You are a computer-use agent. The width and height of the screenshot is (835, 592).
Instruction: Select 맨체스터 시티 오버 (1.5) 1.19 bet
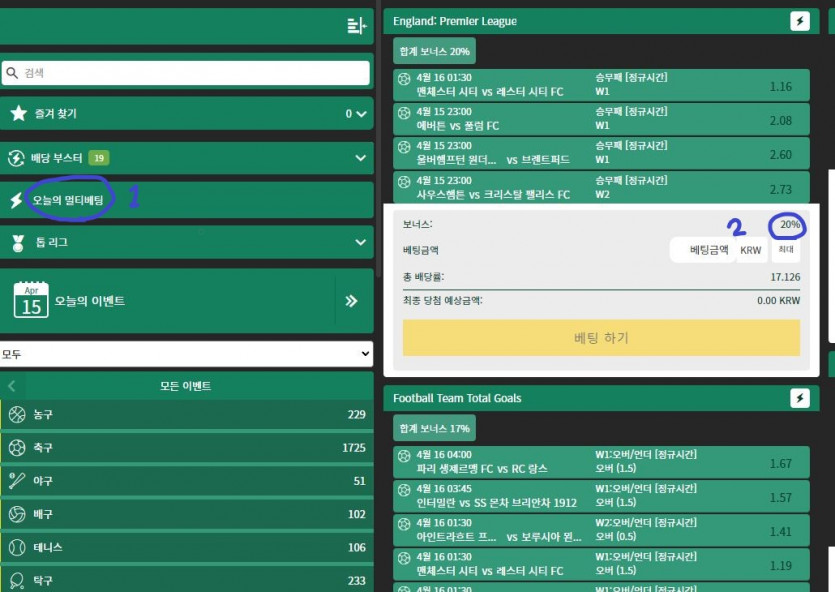[x=601, y=564]
